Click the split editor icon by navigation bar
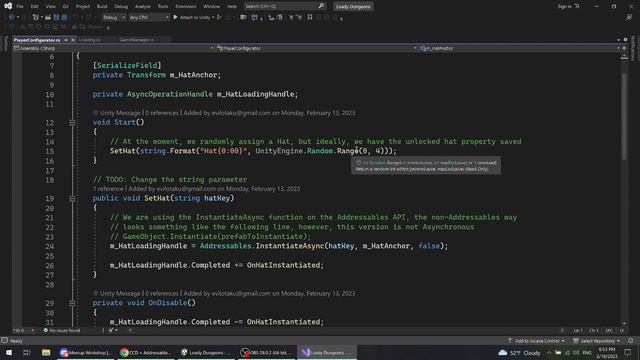This screenshot has width=640, height=360. tap(624, 48)
